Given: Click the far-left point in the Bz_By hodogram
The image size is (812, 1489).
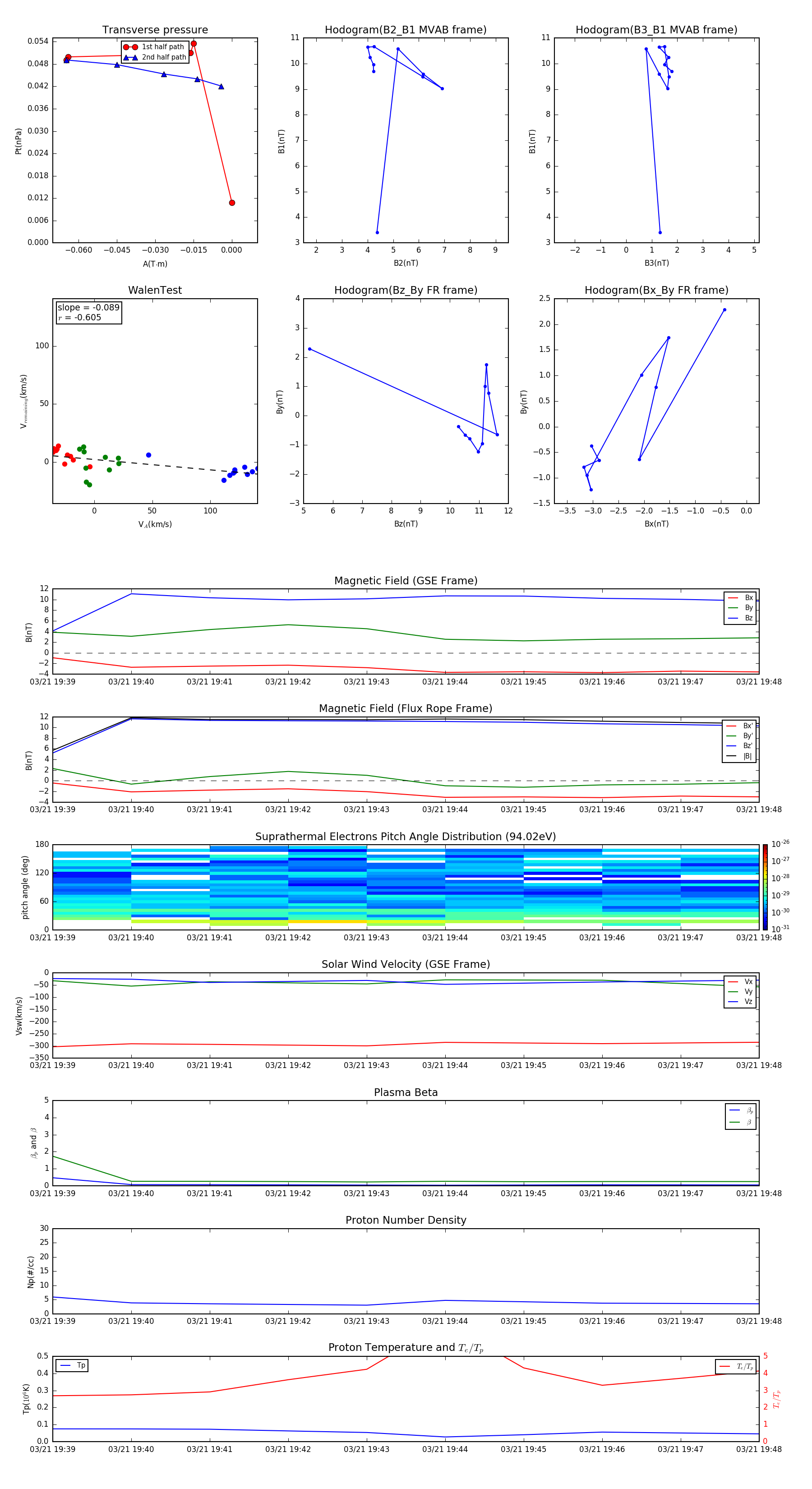Looking at the screenshot, I should pyautogui.click(x=310, y=349).
